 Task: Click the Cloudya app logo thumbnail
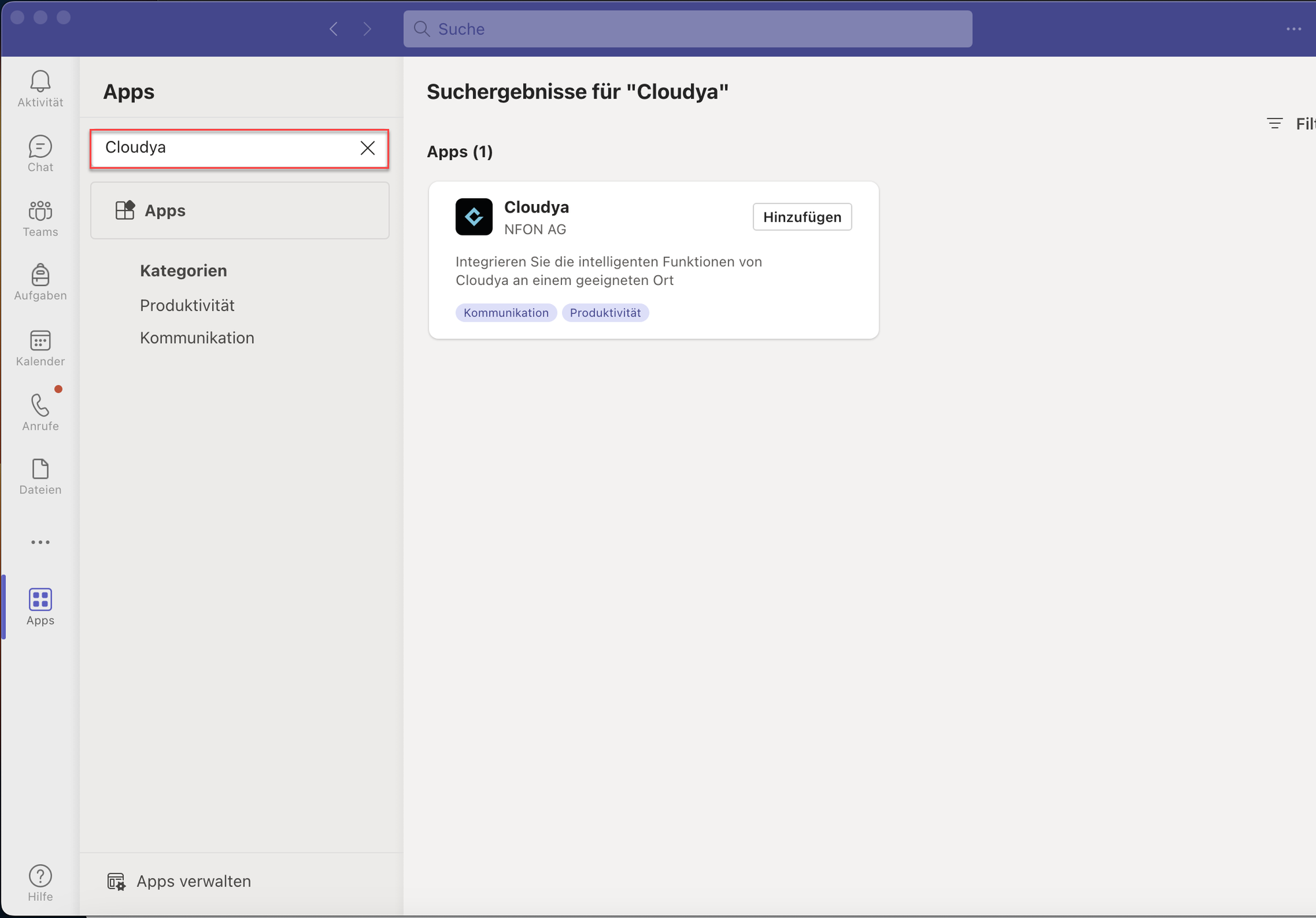(x=474, y=217)
